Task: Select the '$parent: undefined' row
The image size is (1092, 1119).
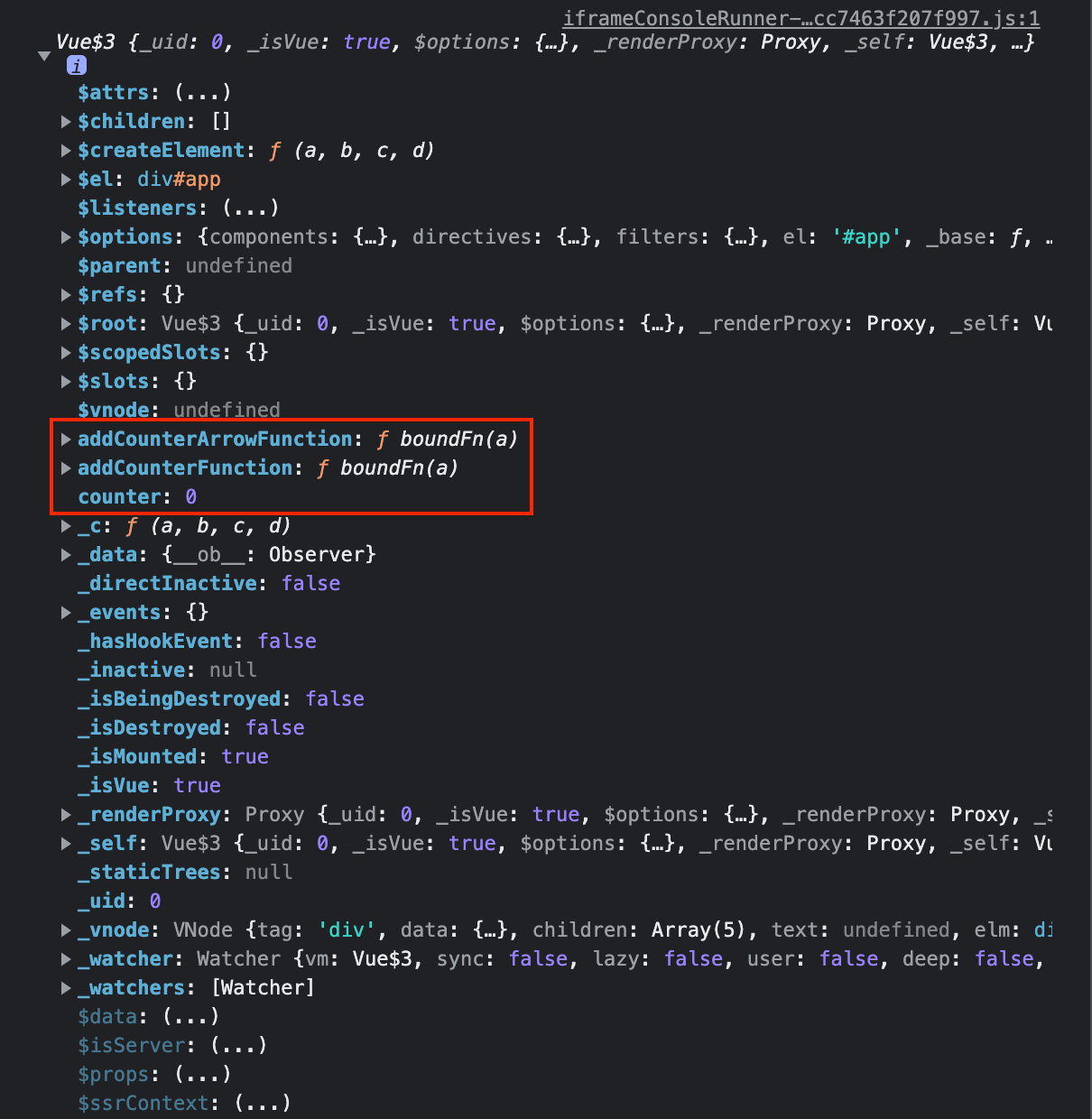Action: (x=185, y=265)
